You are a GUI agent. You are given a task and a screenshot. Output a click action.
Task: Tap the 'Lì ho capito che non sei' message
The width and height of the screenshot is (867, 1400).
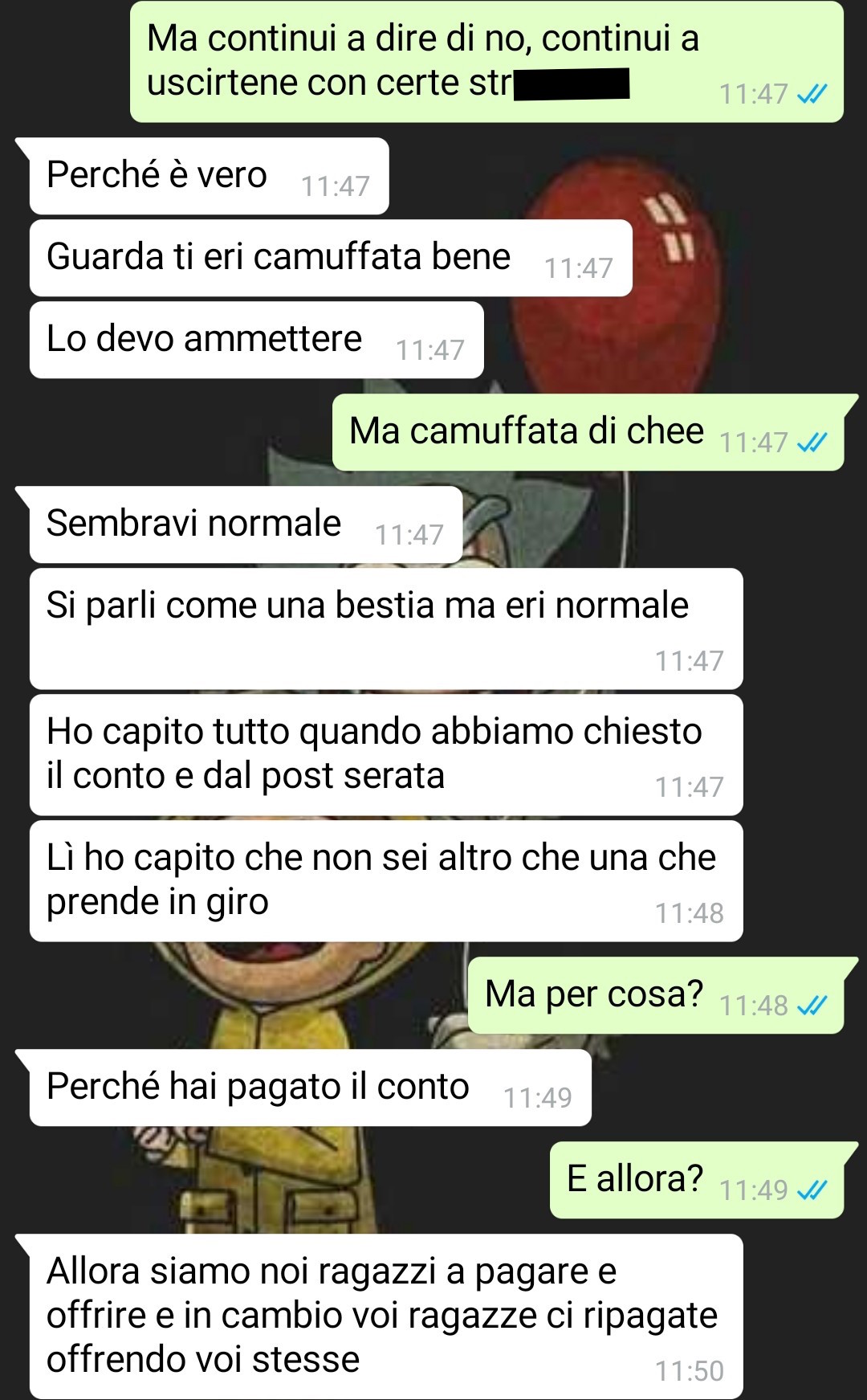tap(386, 881)
